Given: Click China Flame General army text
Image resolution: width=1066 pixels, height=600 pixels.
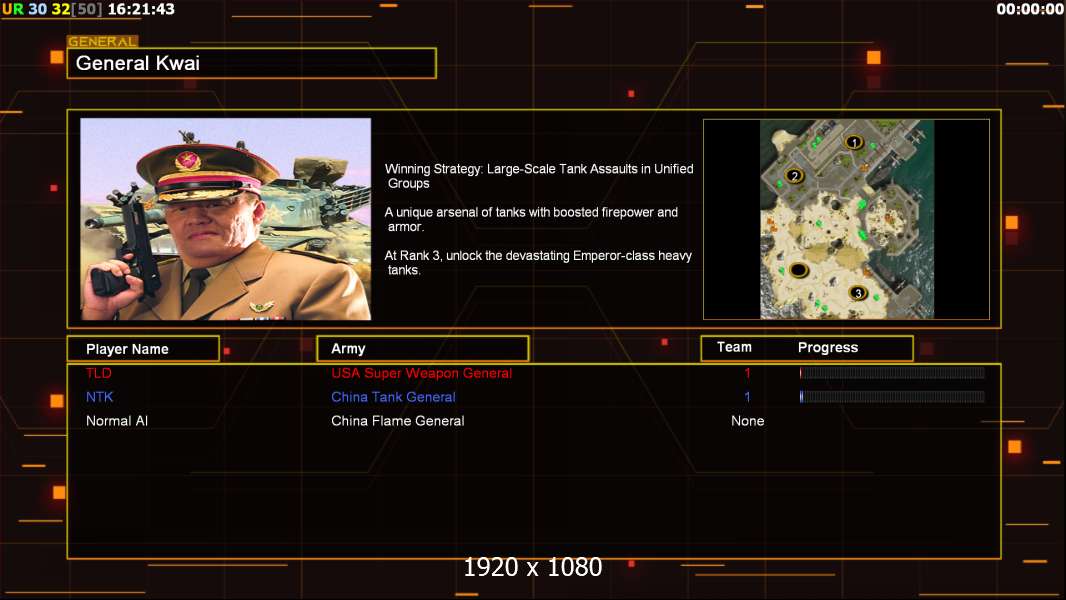Looking at the screenshot, I should pyautogui.click(x=398, y=421).
